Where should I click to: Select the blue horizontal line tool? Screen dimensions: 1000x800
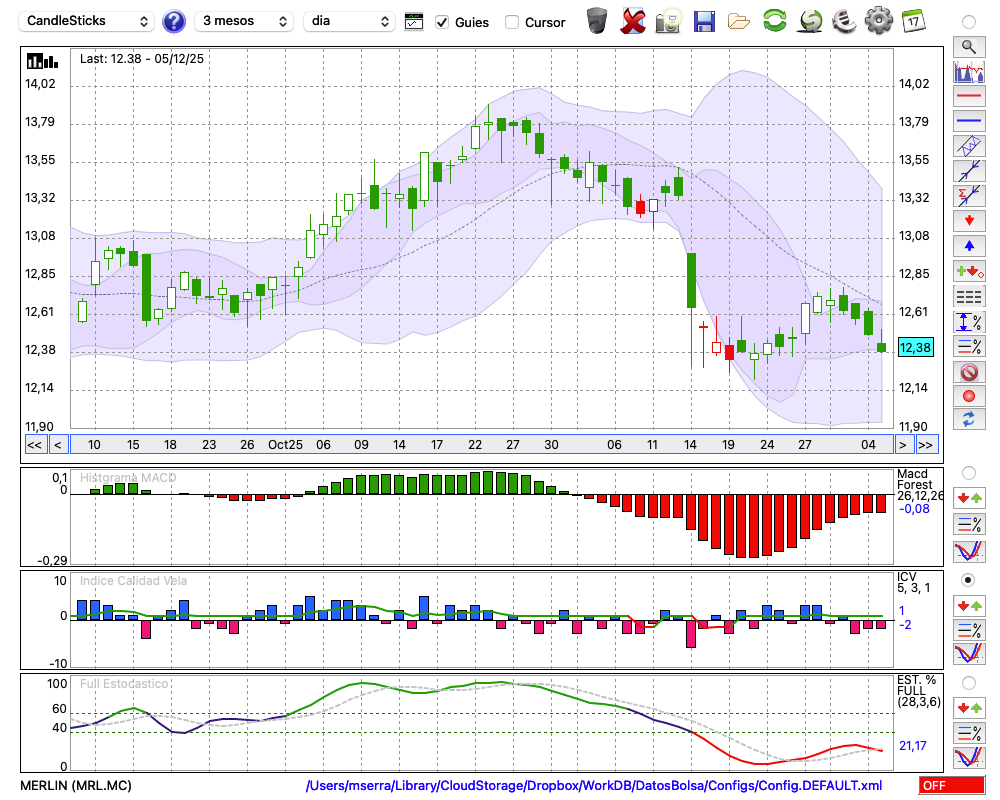pos(969,121)
